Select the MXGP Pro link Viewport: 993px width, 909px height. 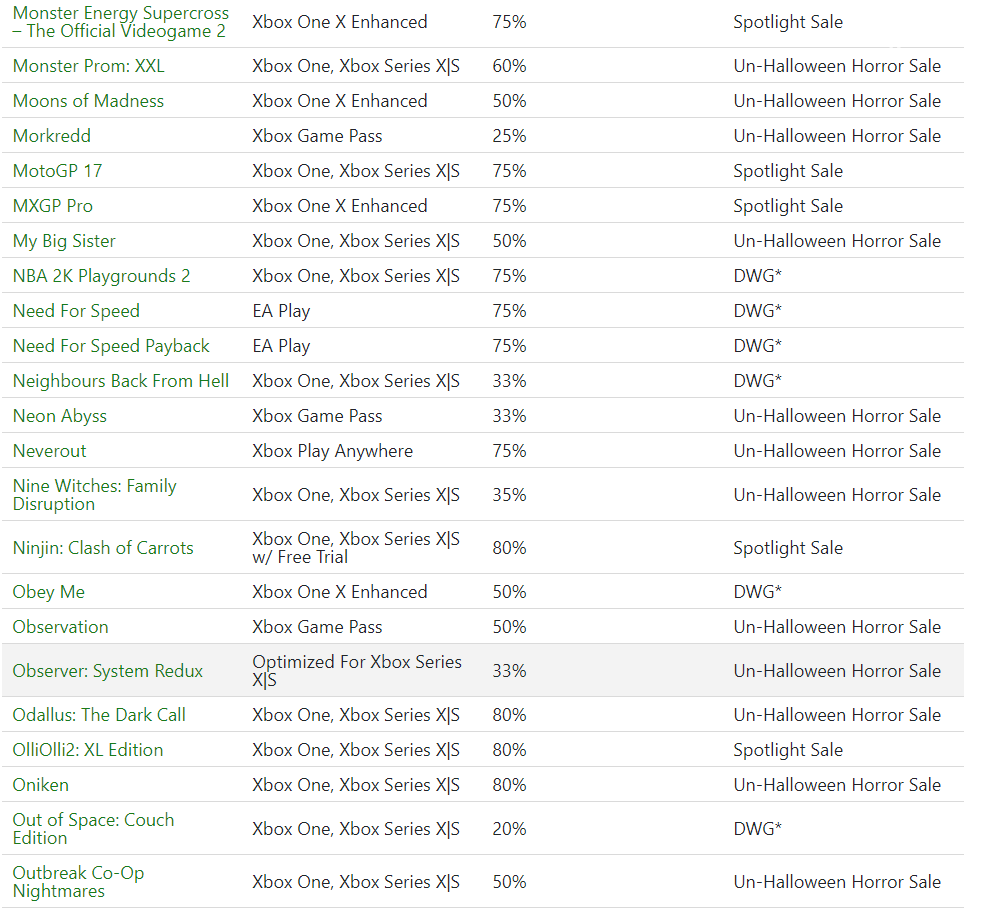(53, 206)
